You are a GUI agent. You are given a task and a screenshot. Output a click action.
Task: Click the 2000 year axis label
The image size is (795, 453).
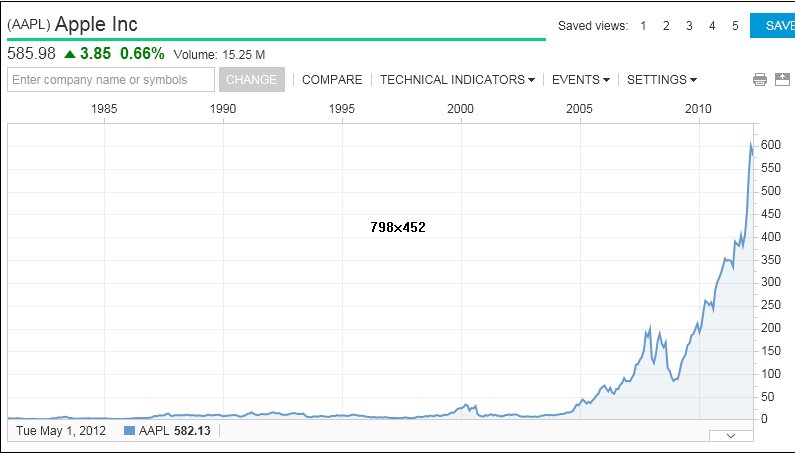click(x=460, y=109)
